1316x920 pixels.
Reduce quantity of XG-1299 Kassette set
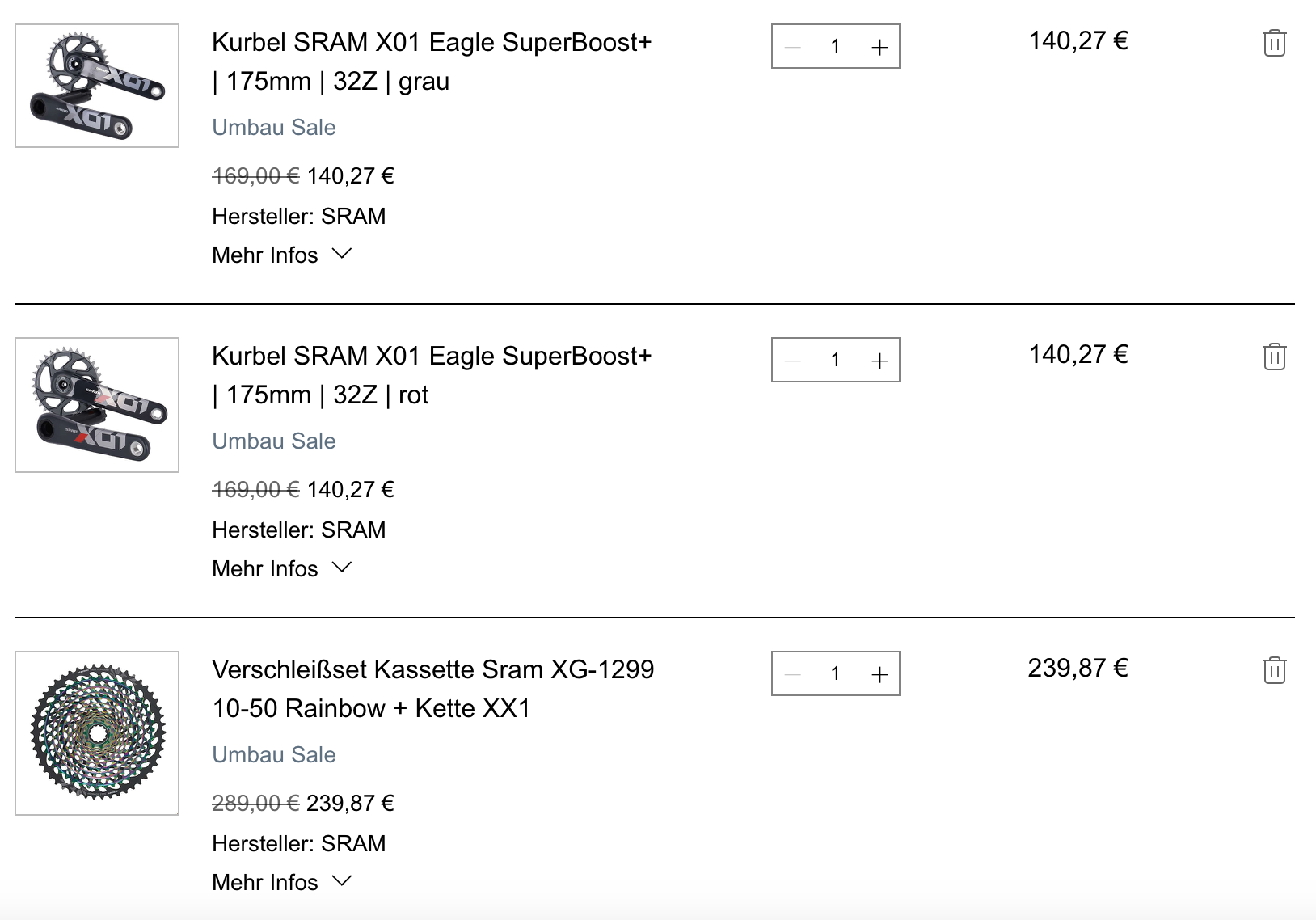pos(793,674)
